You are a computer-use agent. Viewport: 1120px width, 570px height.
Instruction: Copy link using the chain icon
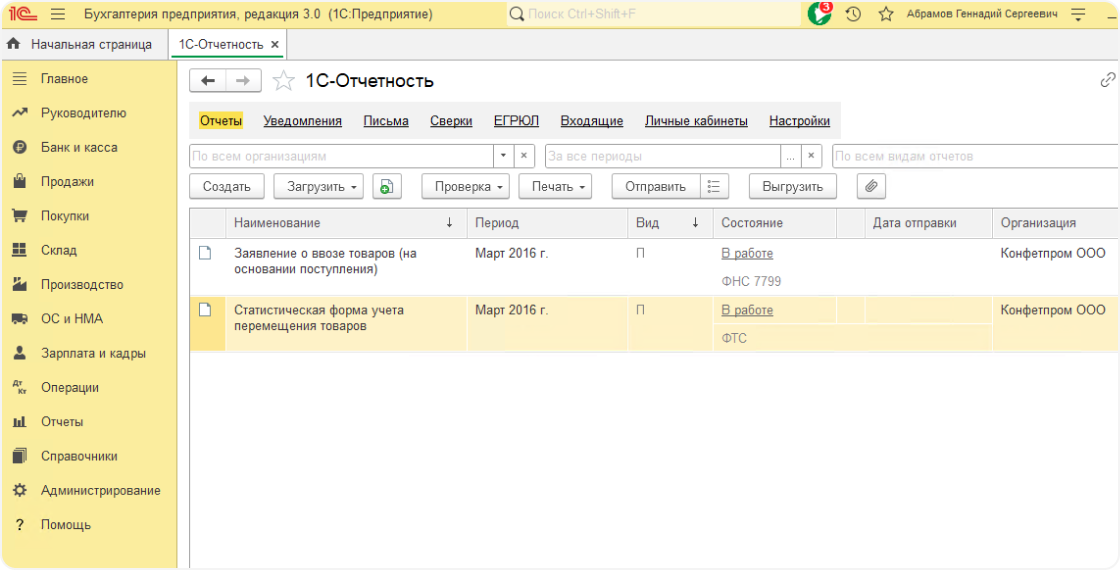click(1108, 79)
